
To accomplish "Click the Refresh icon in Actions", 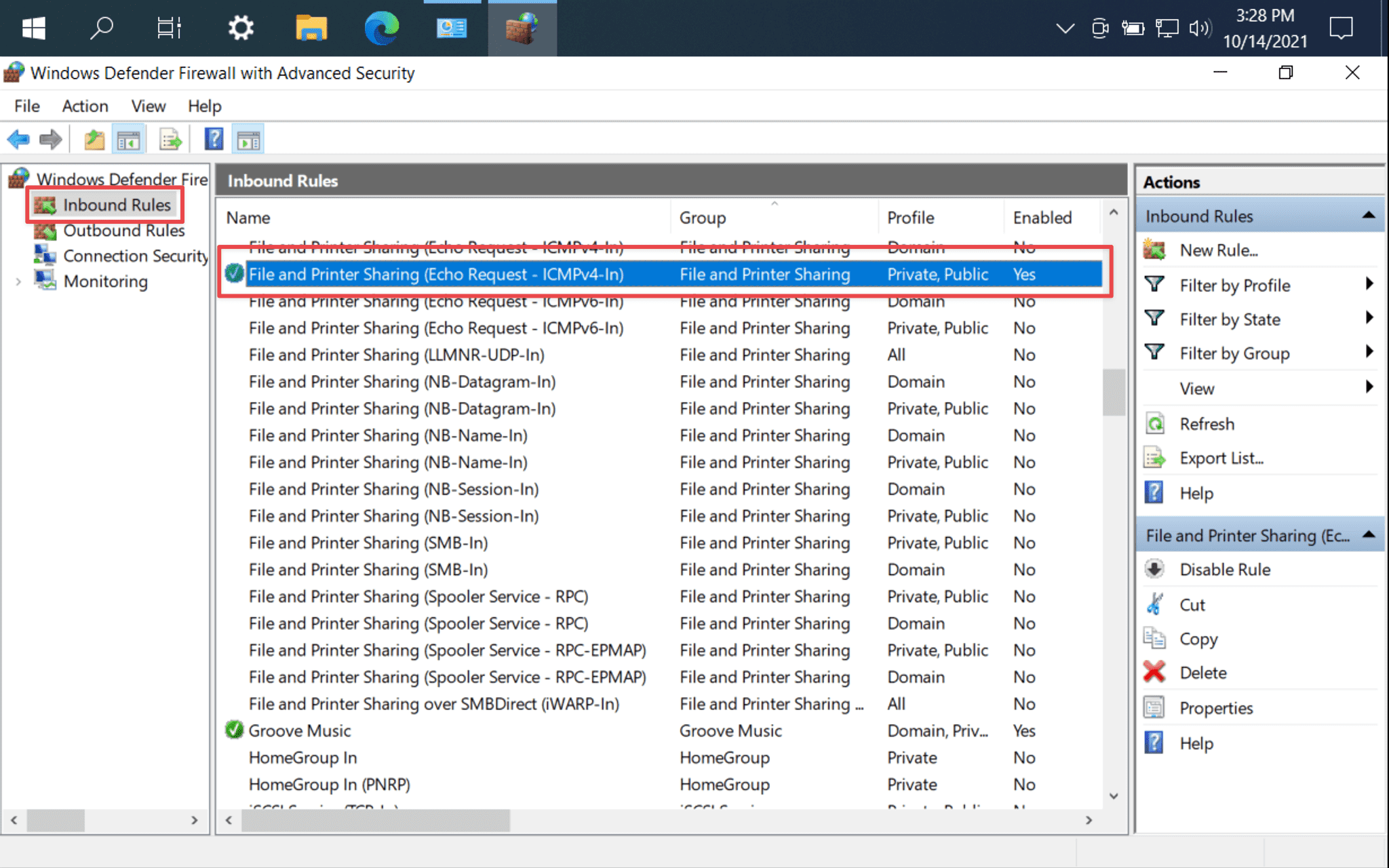I will [1154, 424].
